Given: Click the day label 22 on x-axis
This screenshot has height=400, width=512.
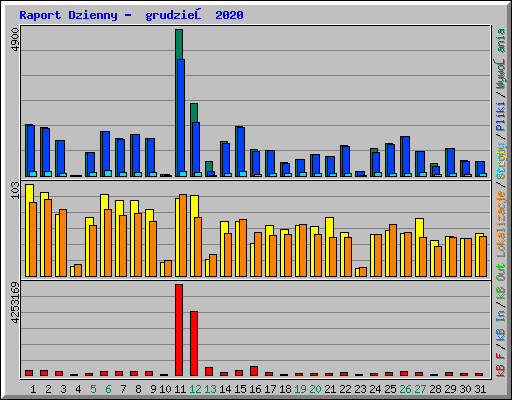Looking at the screenshot, I should pyautogui.click(x=345, y=389).
